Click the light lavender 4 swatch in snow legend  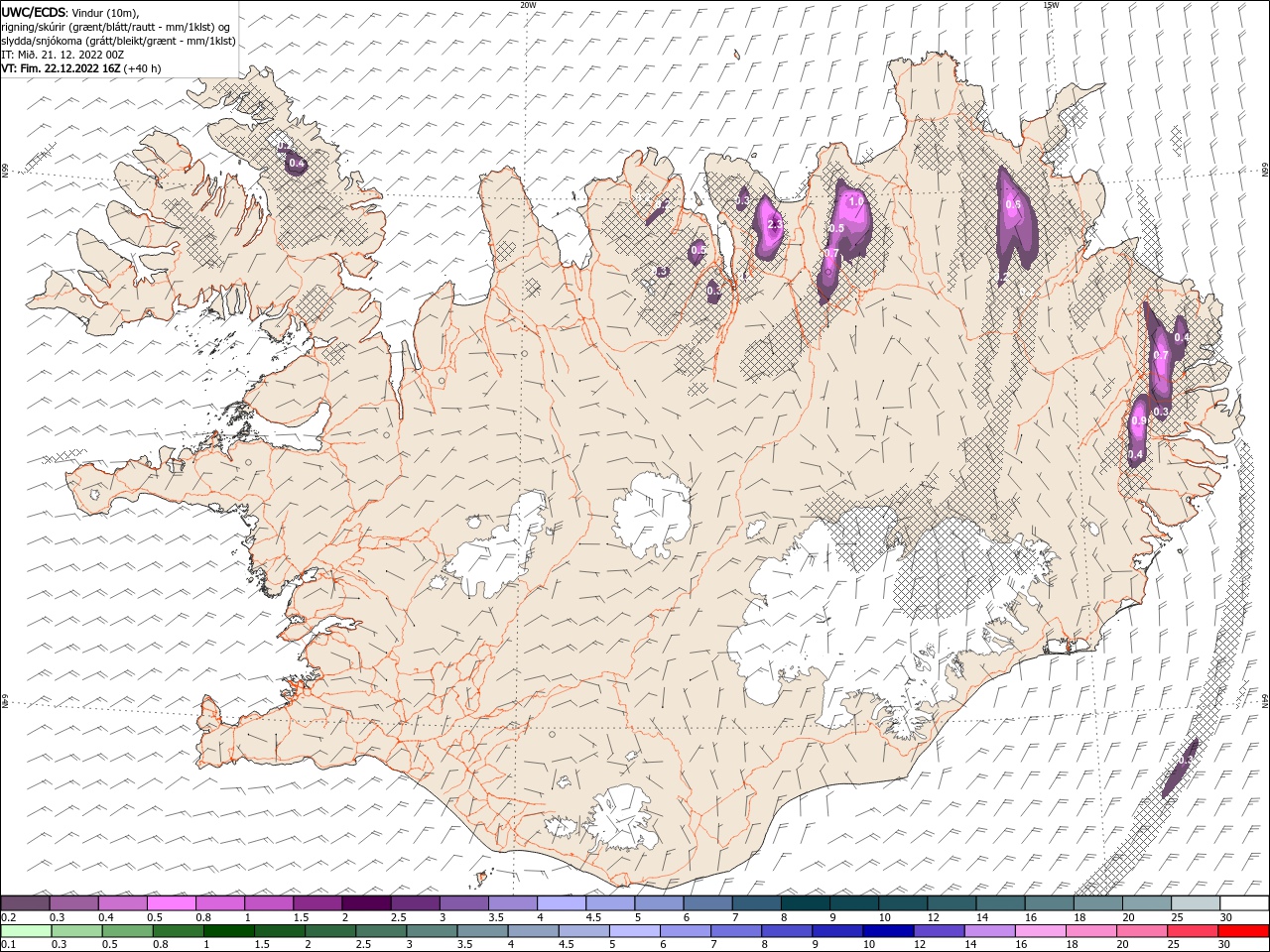[562, 903]
